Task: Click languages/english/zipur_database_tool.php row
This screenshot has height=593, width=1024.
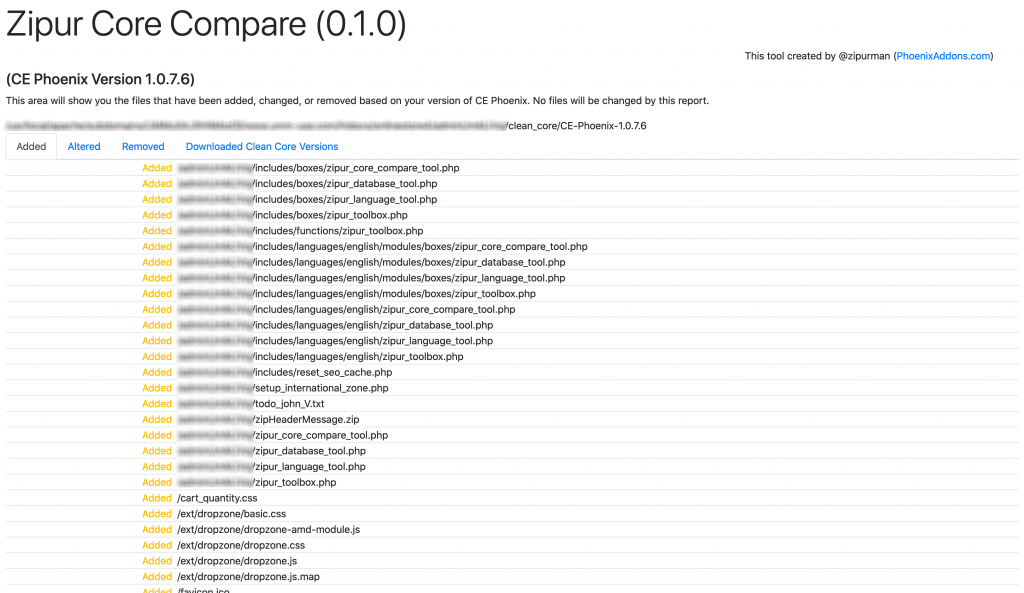Action: [x=512, y=325]
